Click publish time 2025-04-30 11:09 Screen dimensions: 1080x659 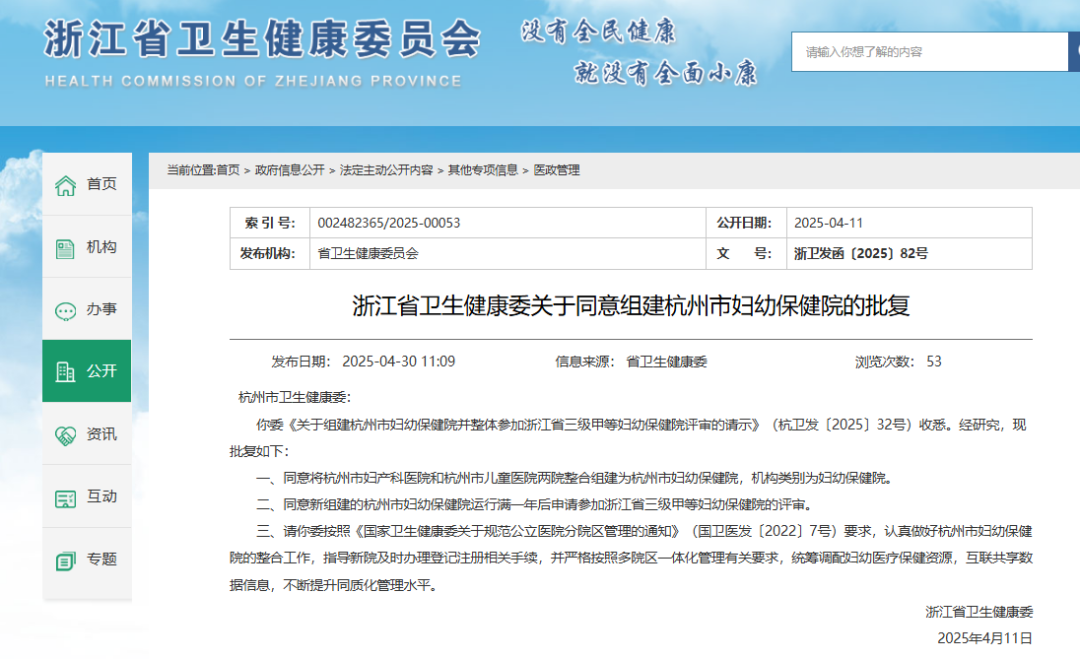pos(399,362)
